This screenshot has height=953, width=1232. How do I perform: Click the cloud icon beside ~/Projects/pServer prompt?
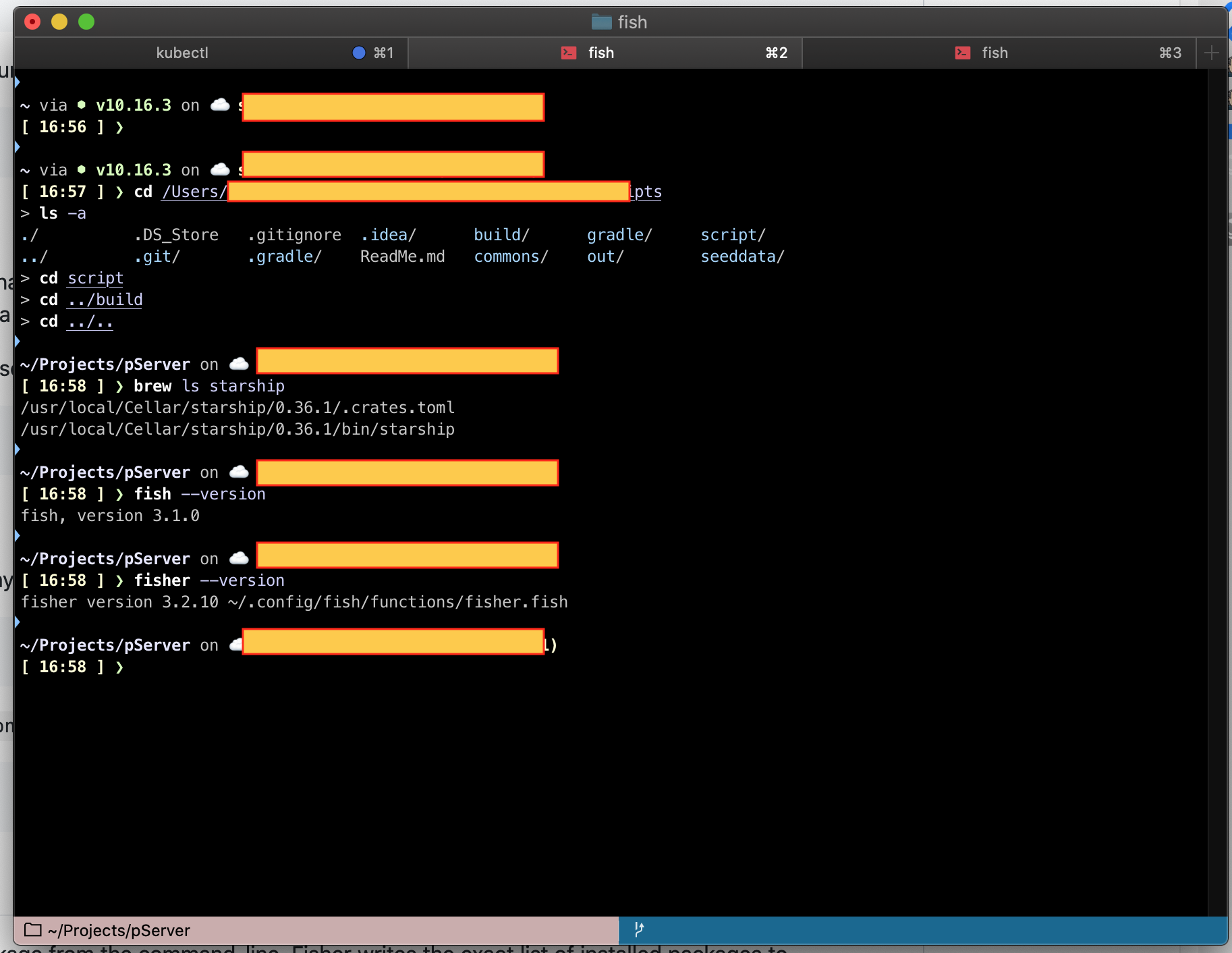point(238,364)
